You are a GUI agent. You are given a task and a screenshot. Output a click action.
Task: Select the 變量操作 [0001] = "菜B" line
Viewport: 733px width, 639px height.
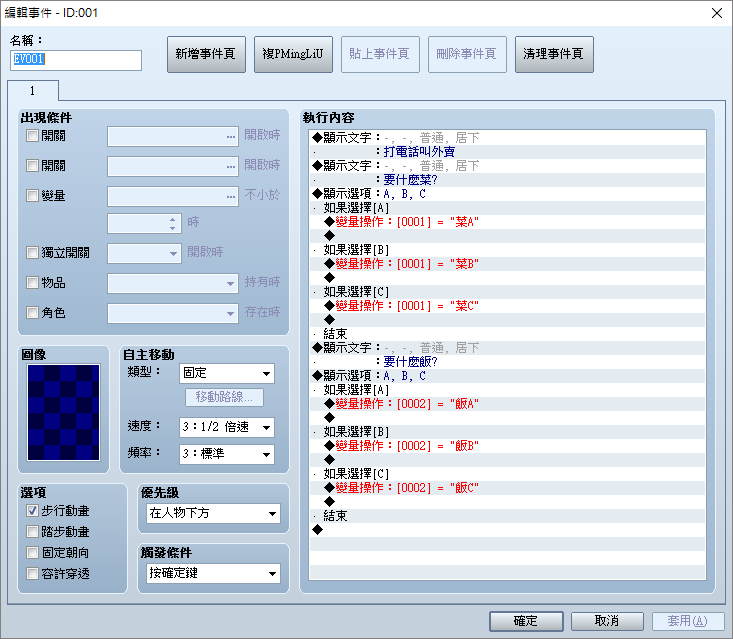tap(507, 264)
